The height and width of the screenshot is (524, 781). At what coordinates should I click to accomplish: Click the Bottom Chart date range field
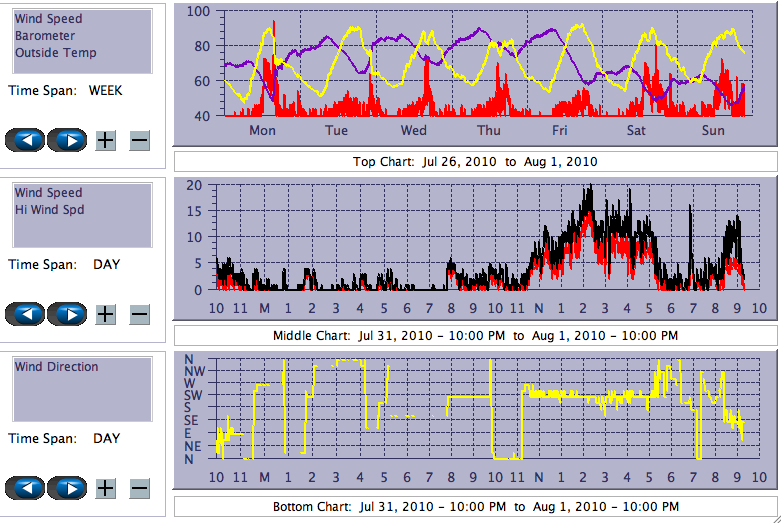(x=475, y=507)
